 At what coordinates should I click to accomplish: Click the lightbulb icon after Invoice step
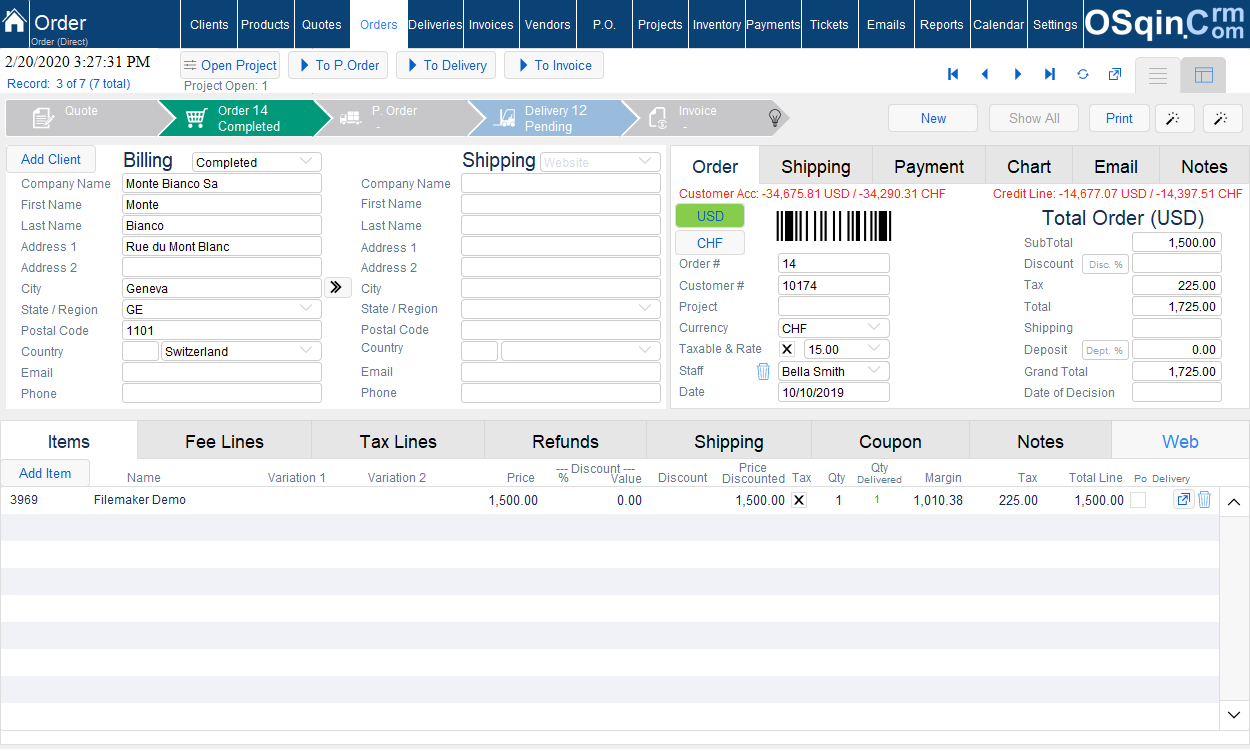(774, 118)
